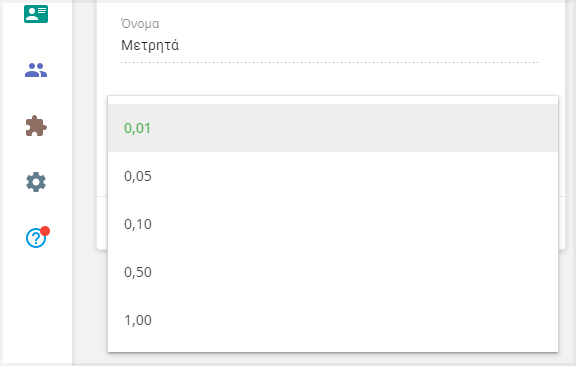The width and height of the screenshot is (576, 366).
Task: Choose the 1,00 list entry
Action: click(x=333, y=320)
